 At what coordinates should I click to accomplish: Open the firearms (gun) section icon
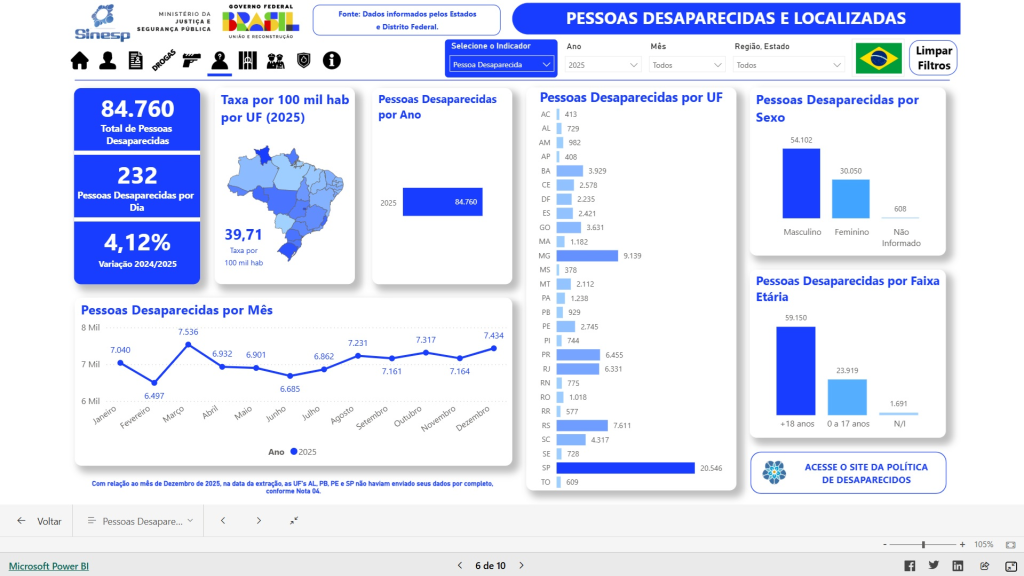191,61
